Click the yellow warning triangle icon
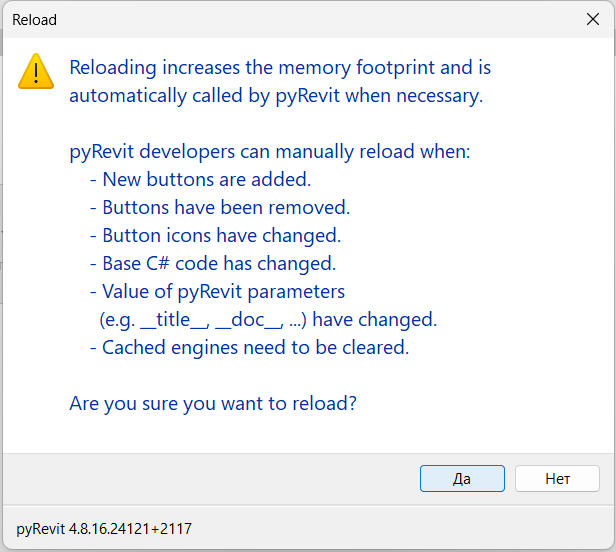 pos(36,72)
